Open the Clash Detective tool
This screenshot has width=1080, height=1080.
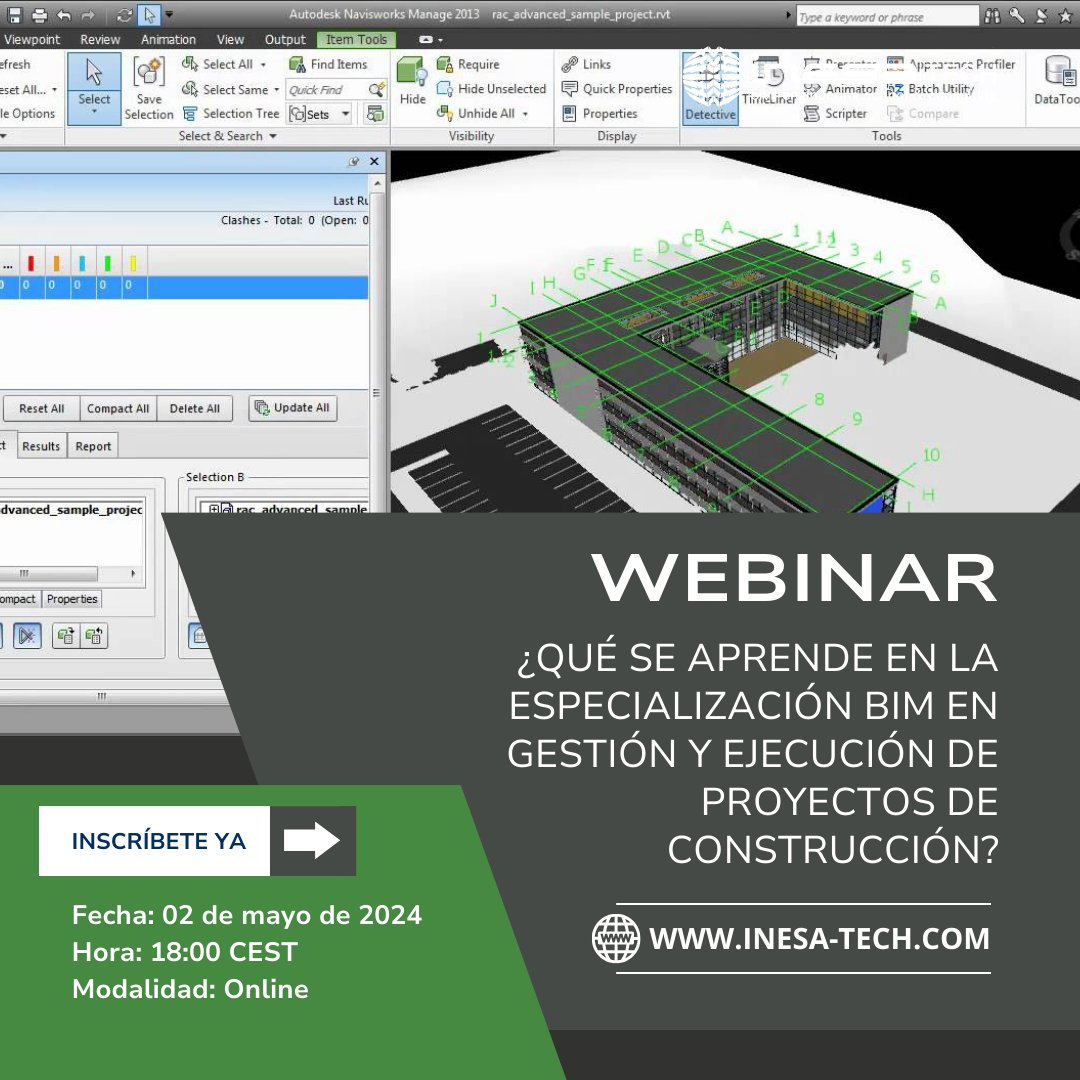click(710, 87)
